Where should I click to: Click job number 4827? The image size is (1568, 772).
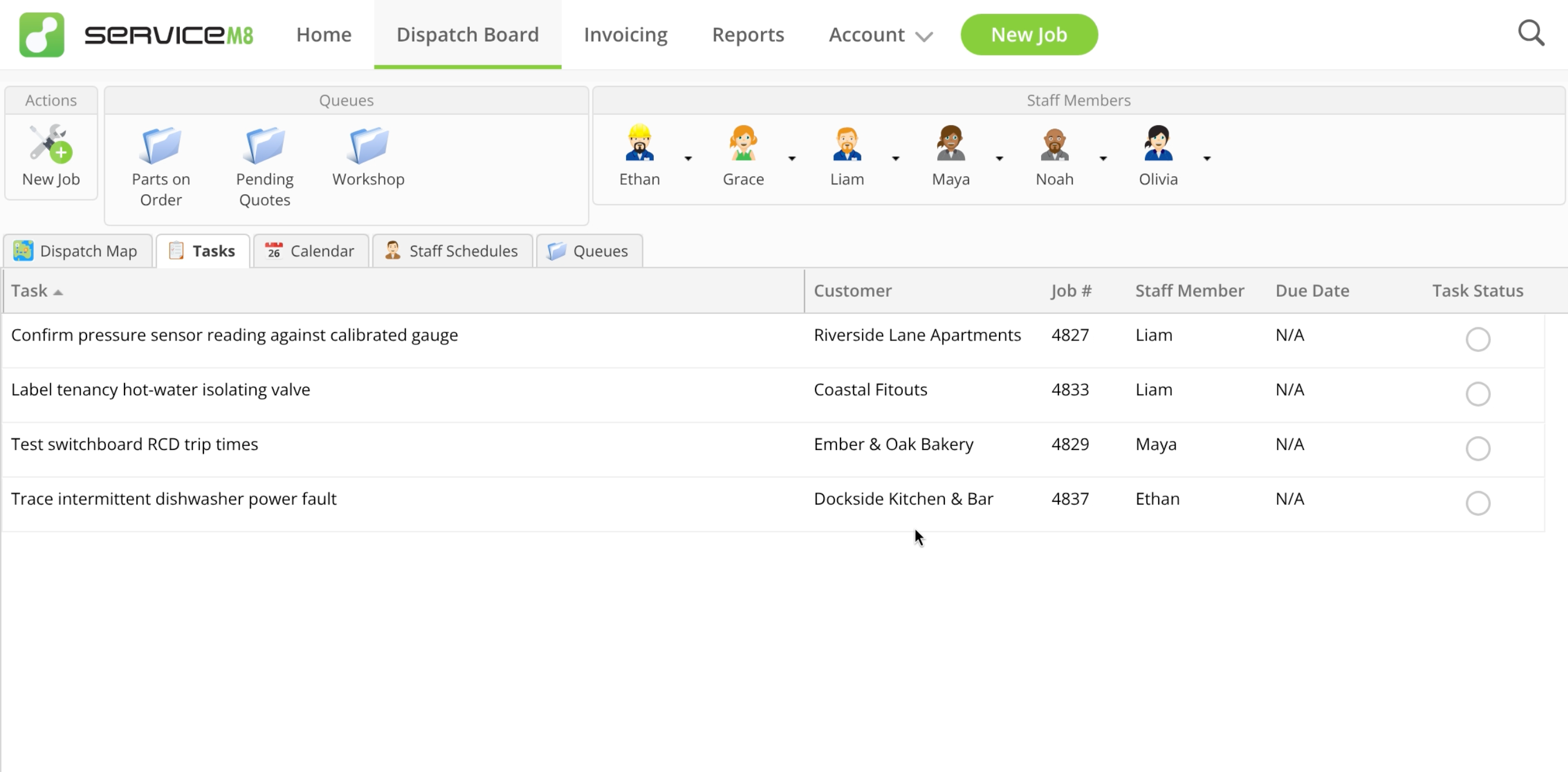tap(1069, 335)
